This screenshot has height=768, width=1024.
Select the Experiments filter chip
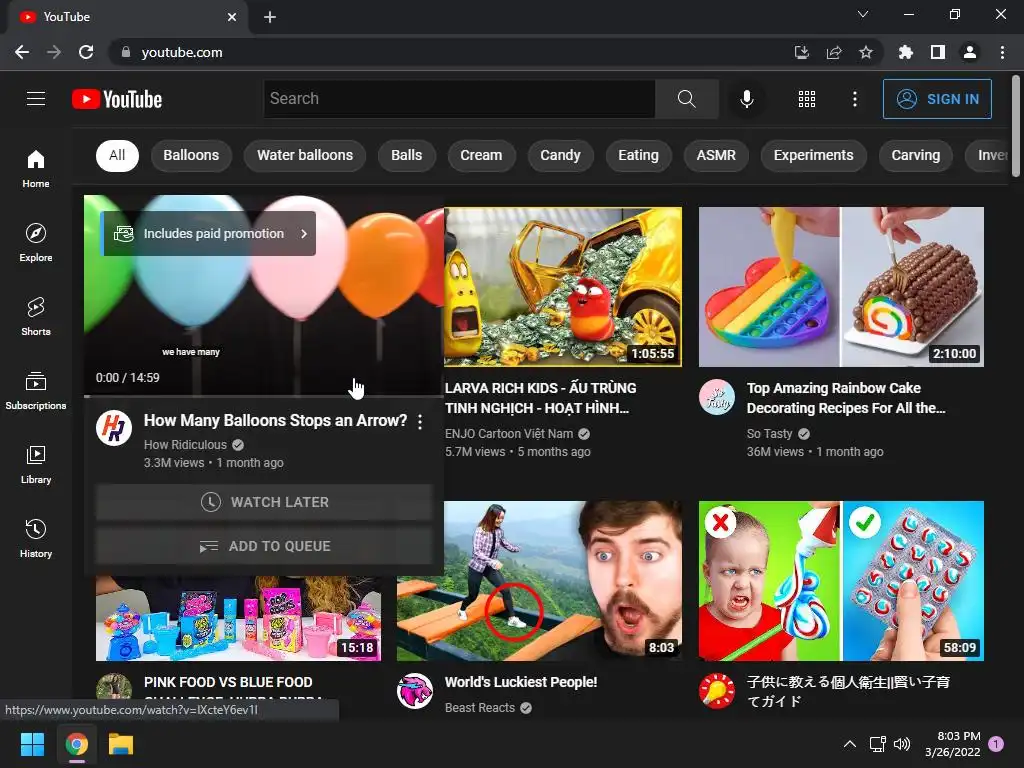pos(814,155)
